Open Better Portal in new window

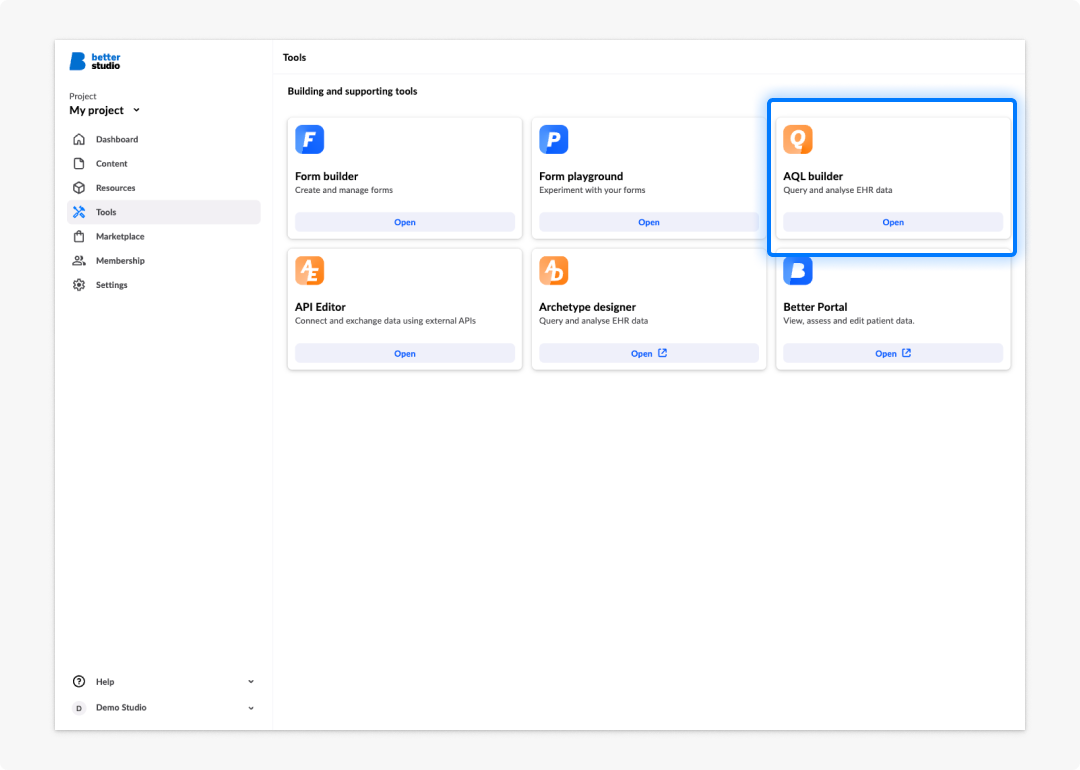click(x=893, y=353)
